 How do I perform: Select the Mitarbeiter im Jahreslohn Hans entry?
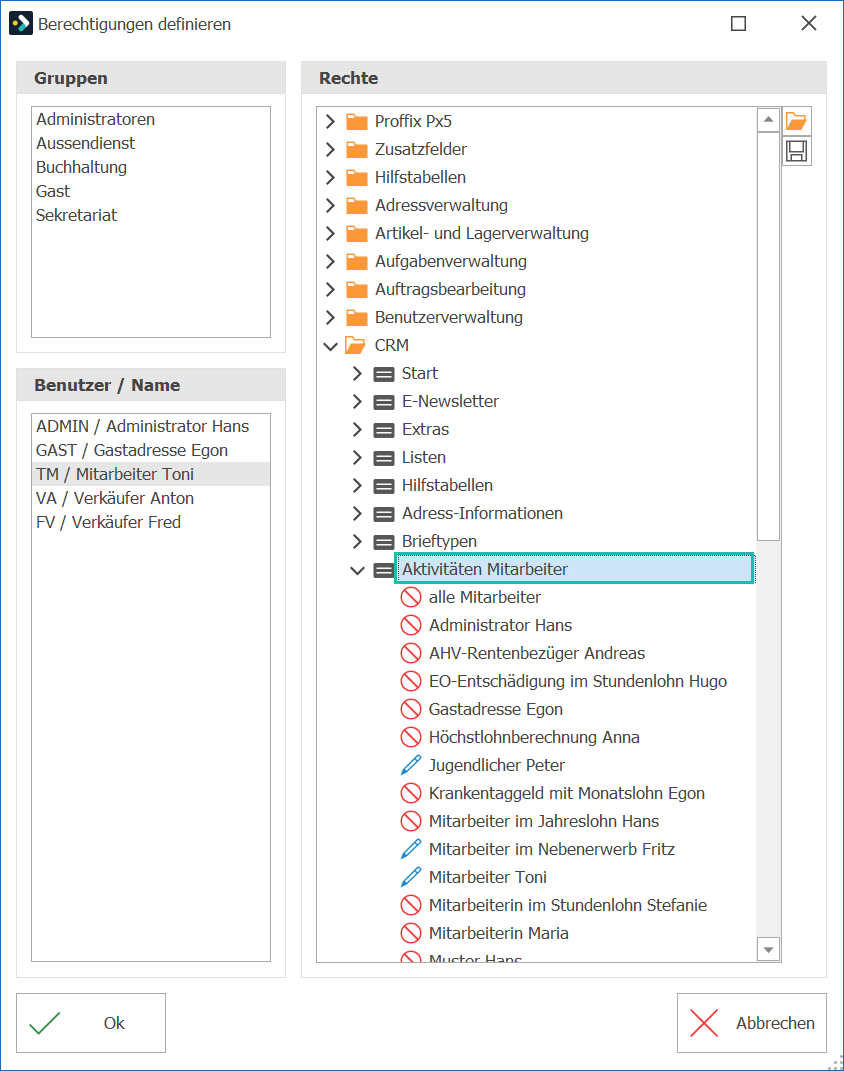coord(544,821)
